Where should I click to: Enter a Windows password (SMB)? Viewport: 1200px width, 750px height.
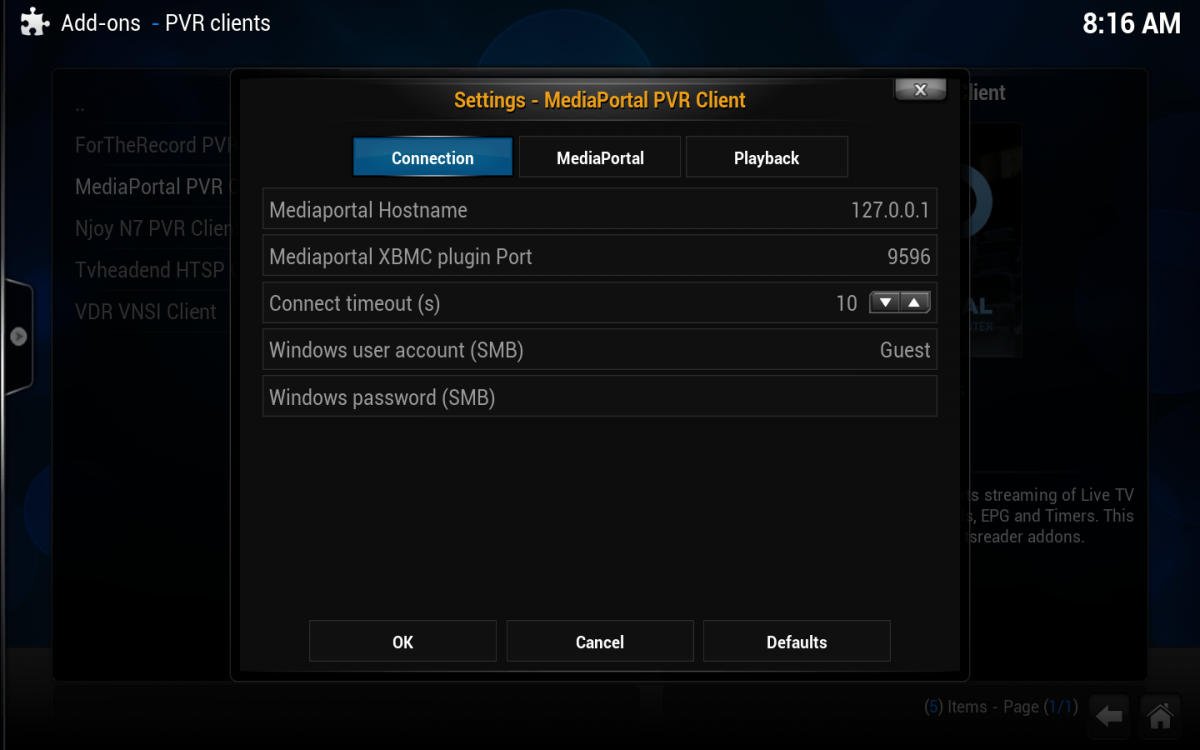(599, 396)
